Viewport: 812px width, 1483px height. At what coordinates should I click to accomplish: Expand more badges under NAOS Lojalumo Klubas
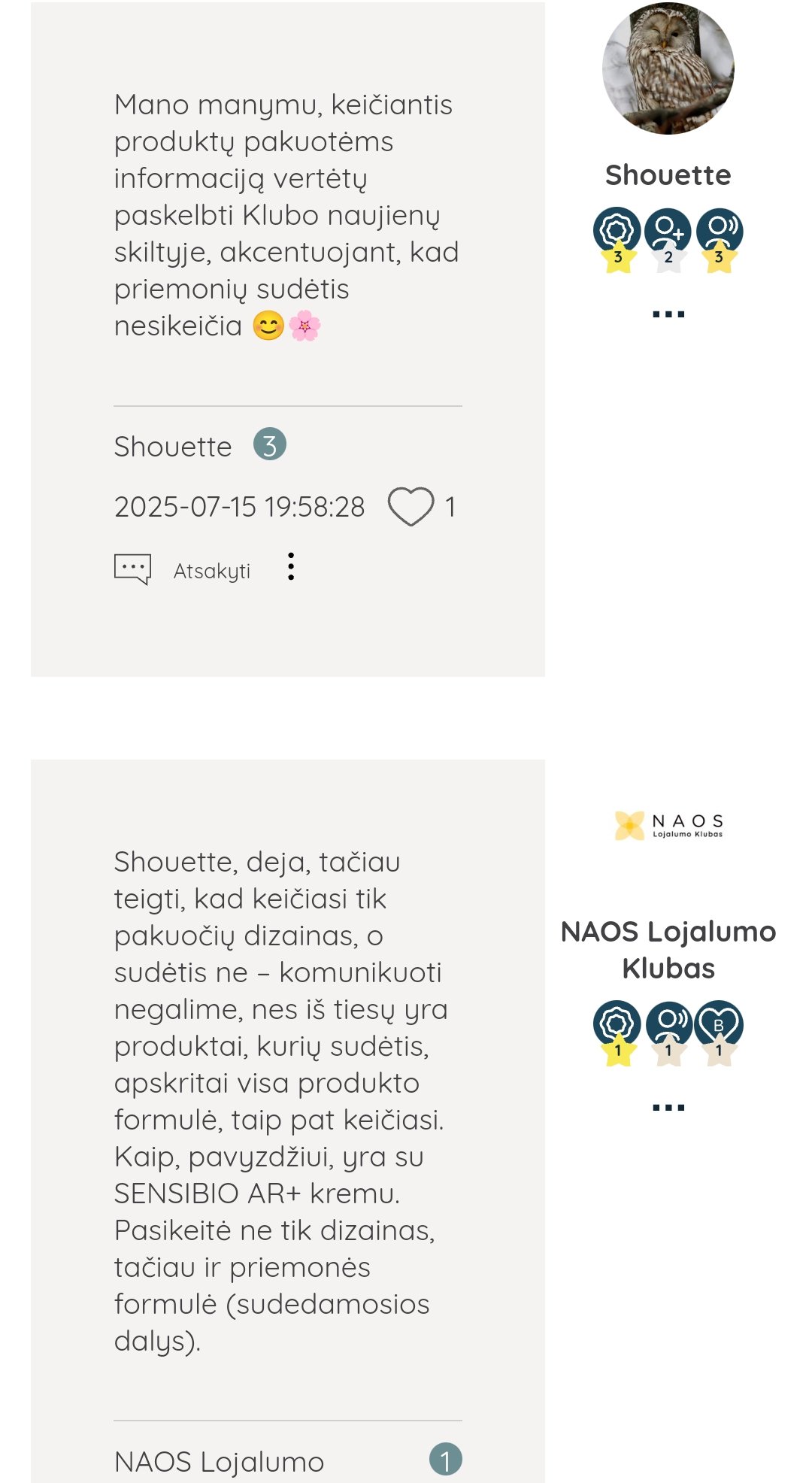point(668,1107)
